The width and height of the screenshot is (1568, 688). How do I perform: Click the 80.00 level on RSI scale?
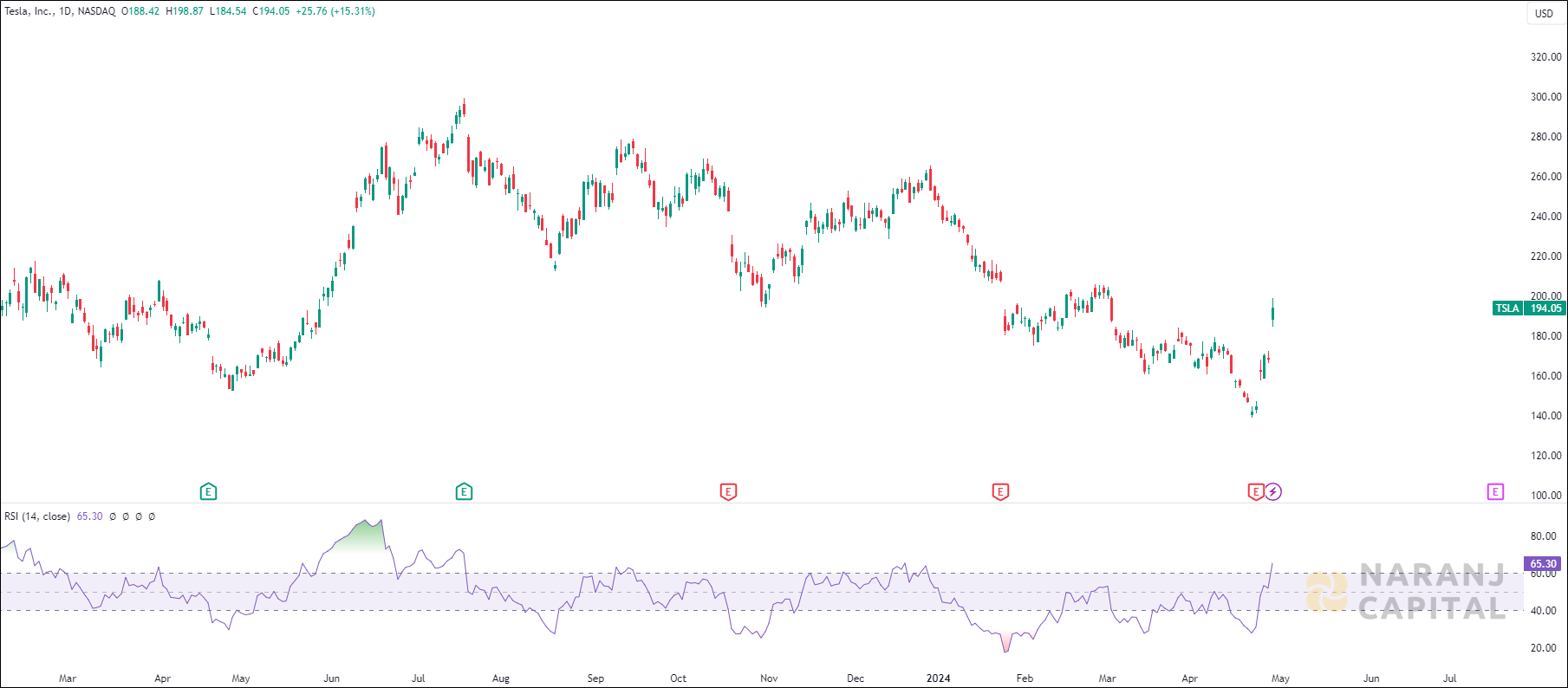point(1543,536)
